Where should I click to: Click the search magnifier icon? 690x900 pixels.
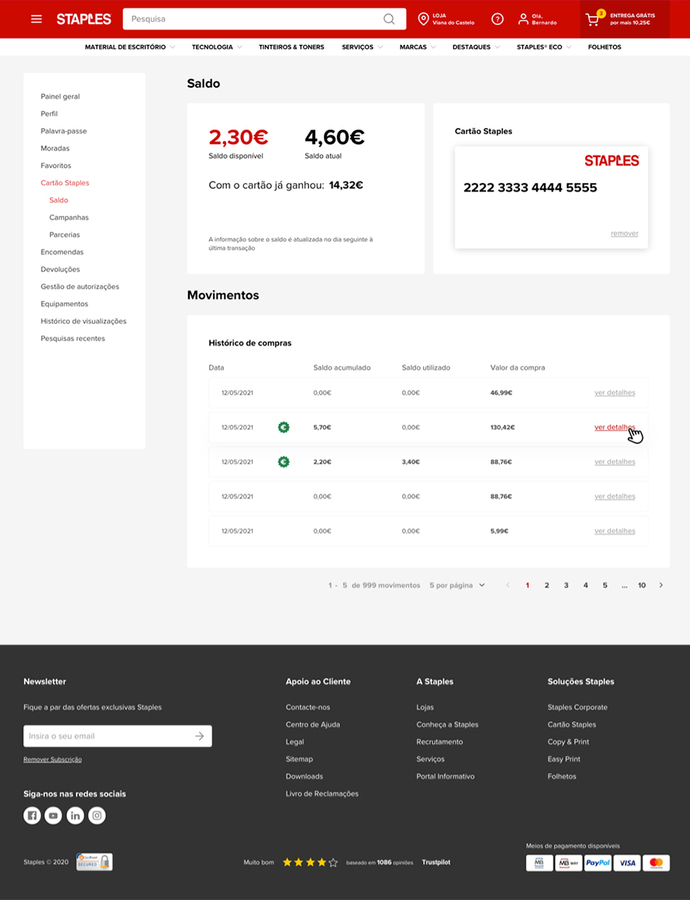point(389,19)
